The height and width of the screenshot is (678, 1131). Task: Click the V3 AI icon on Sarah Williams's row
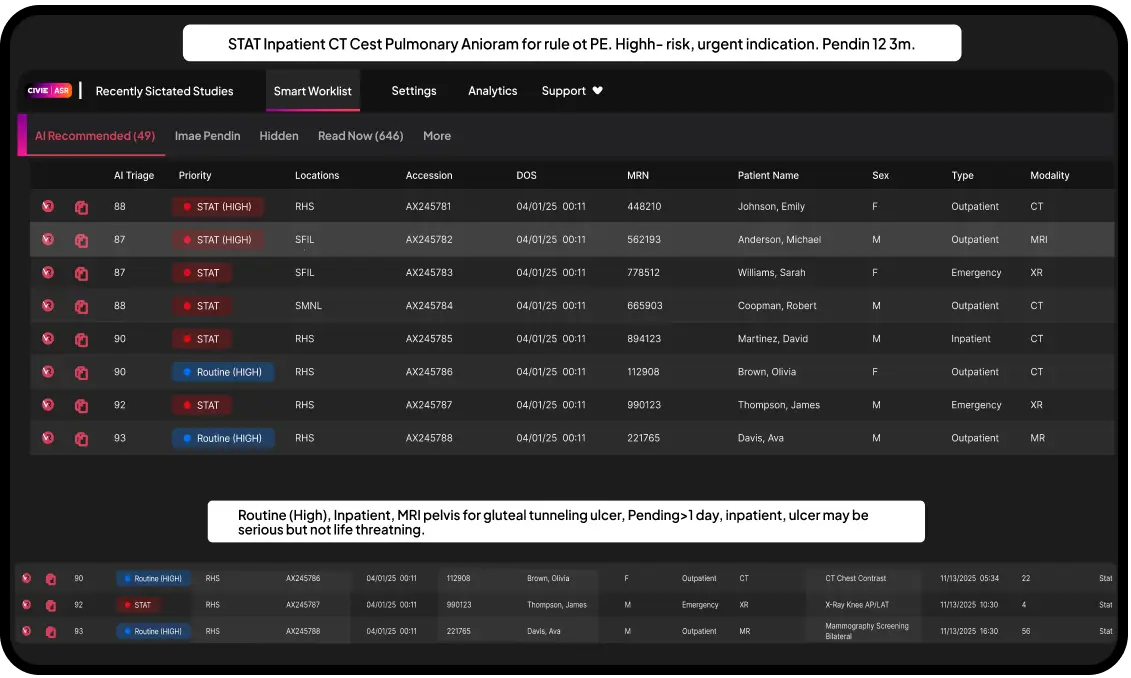point(47,272)
